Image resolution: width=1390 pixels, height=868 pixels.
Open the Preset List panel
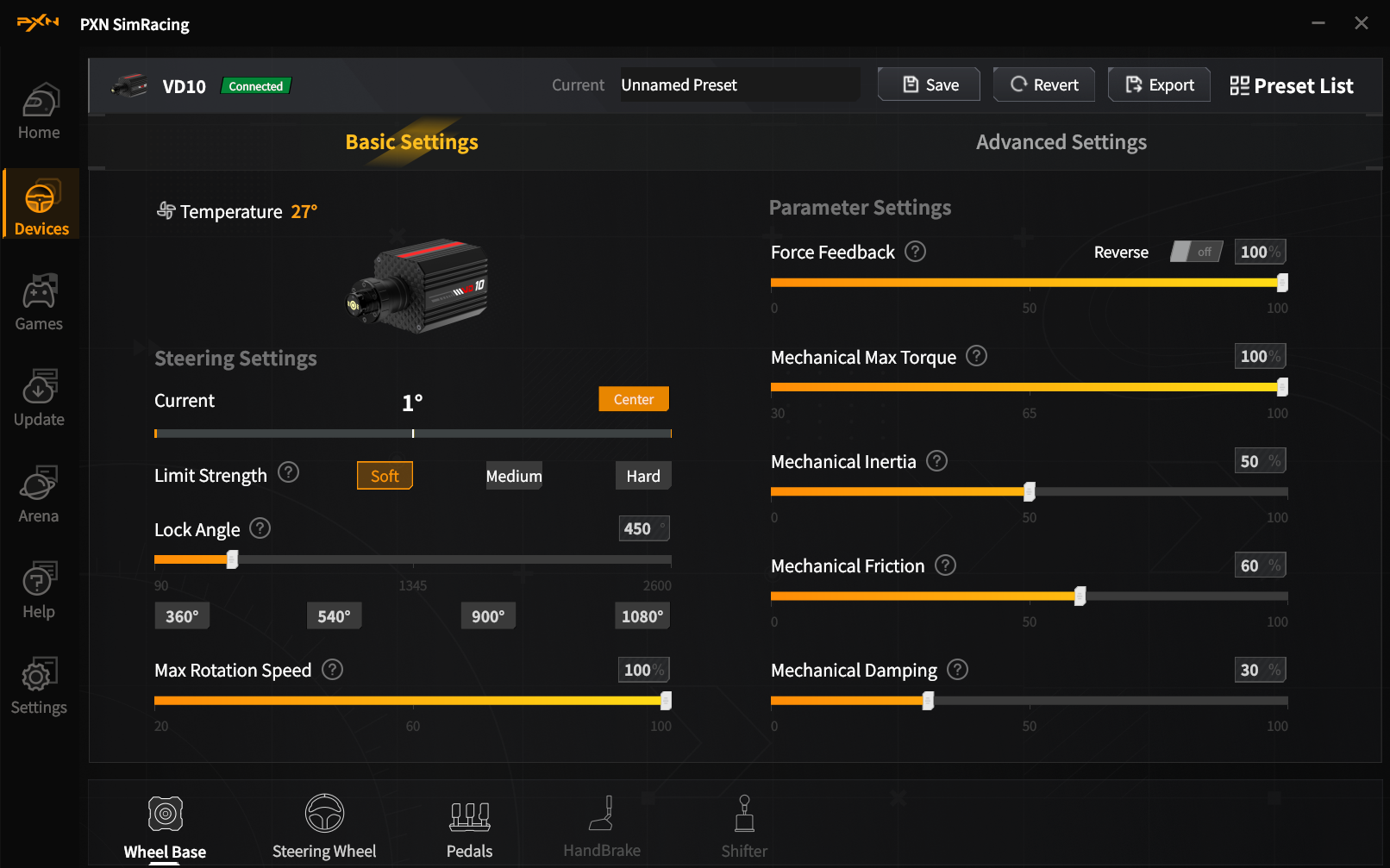(x=1291, y=85)
